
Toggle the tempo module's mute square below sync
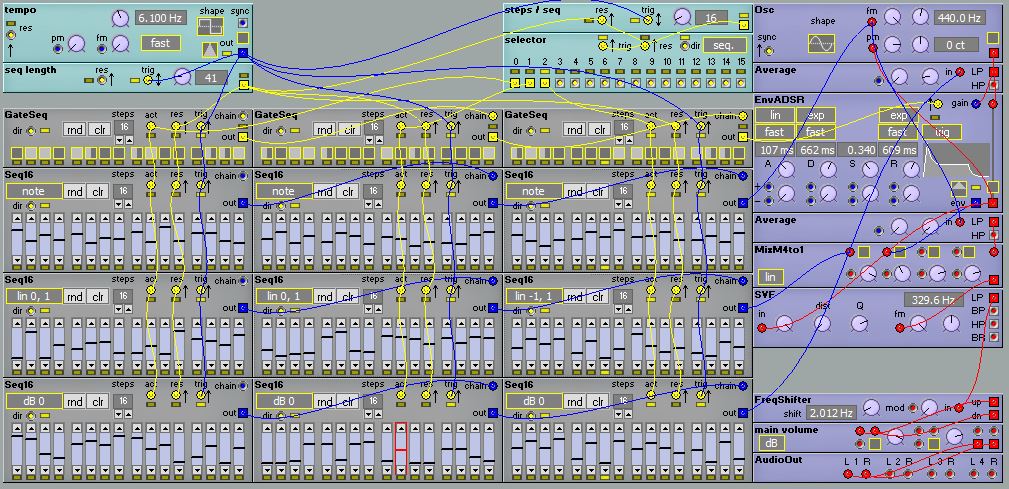[x=243, y=38]
